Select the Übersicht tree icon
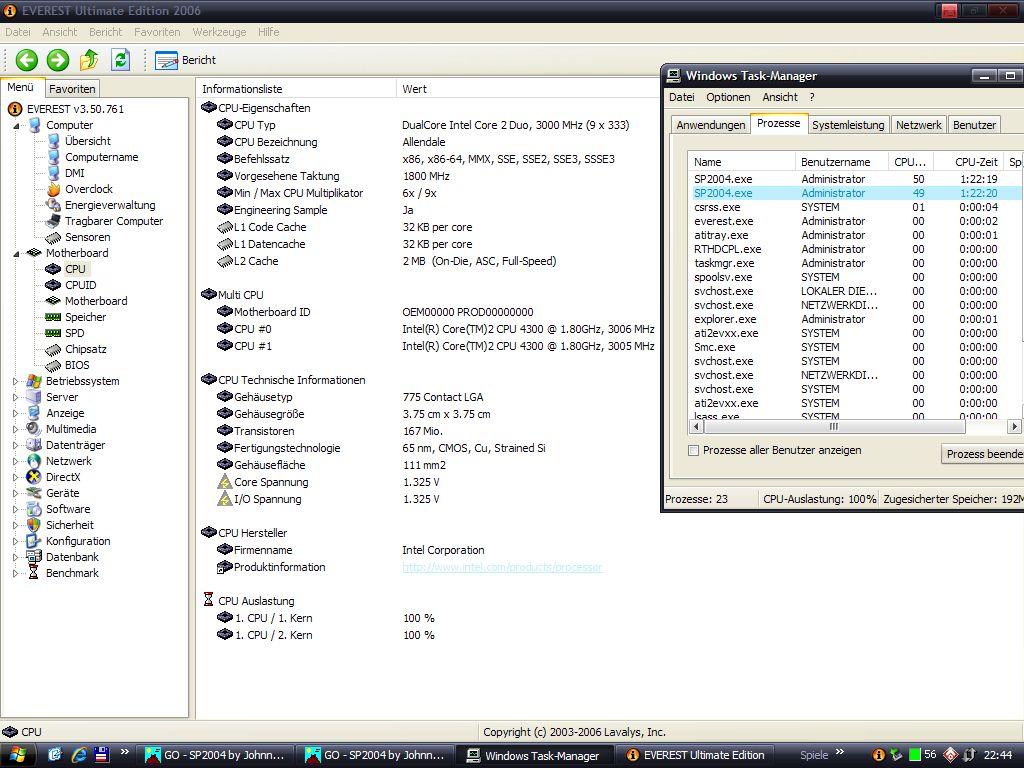The image size is (1024, 768). [x=54, y=141]
